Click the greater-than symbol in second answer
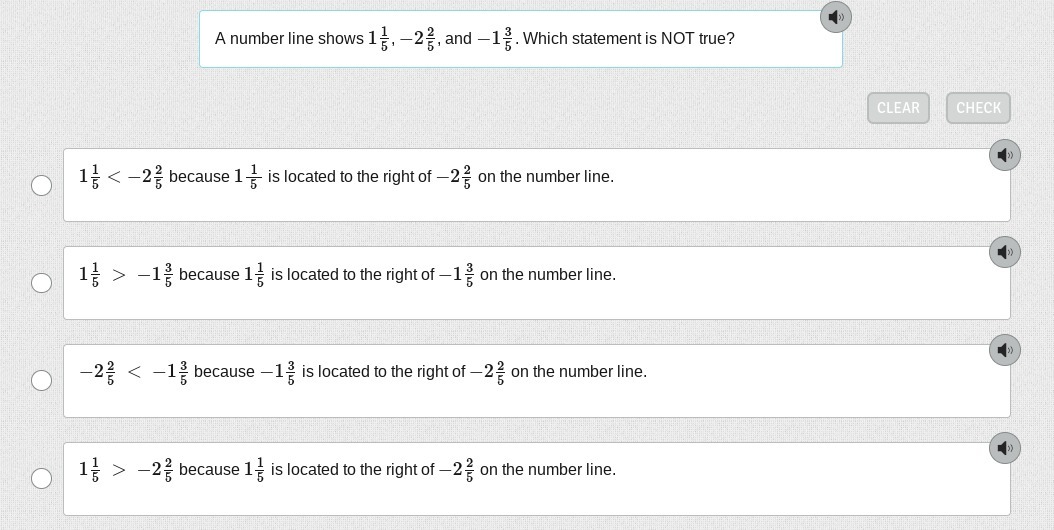Viewport: 1054px width, 530px height. coord(119,275)
